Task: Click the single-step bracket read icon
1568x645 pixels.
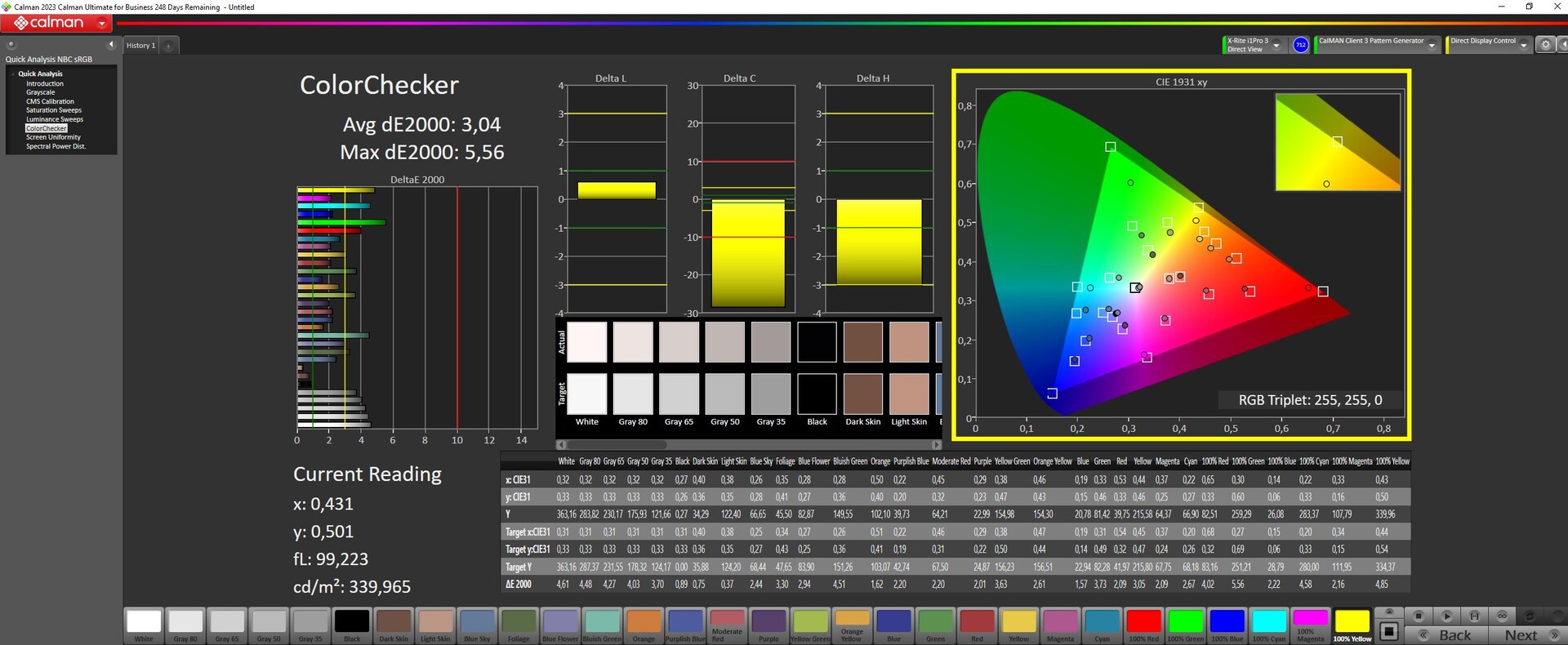Action: tap(1474, 616)
